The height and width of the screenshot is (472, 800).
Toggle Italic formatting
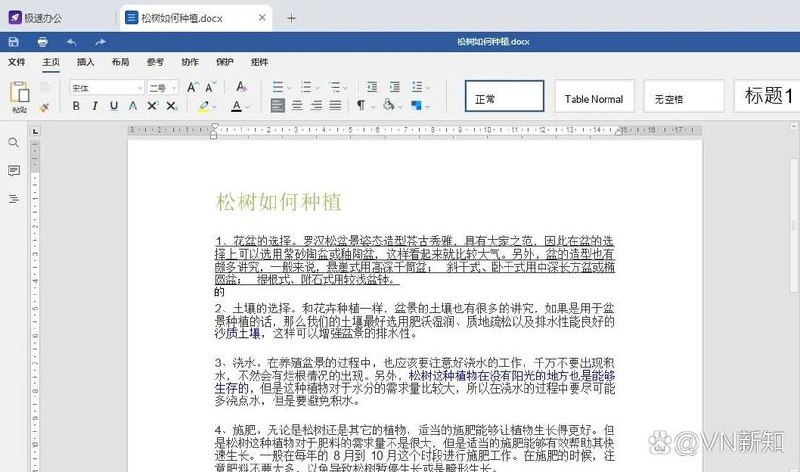(x=95, y=106)
